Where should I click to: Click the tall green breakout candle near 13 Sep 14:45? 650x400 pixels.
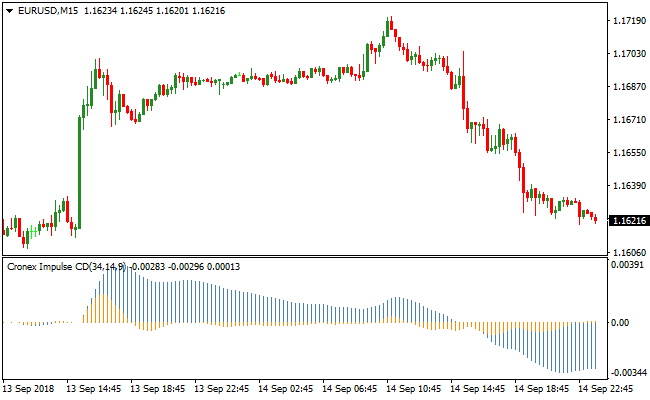click(80, 172)
